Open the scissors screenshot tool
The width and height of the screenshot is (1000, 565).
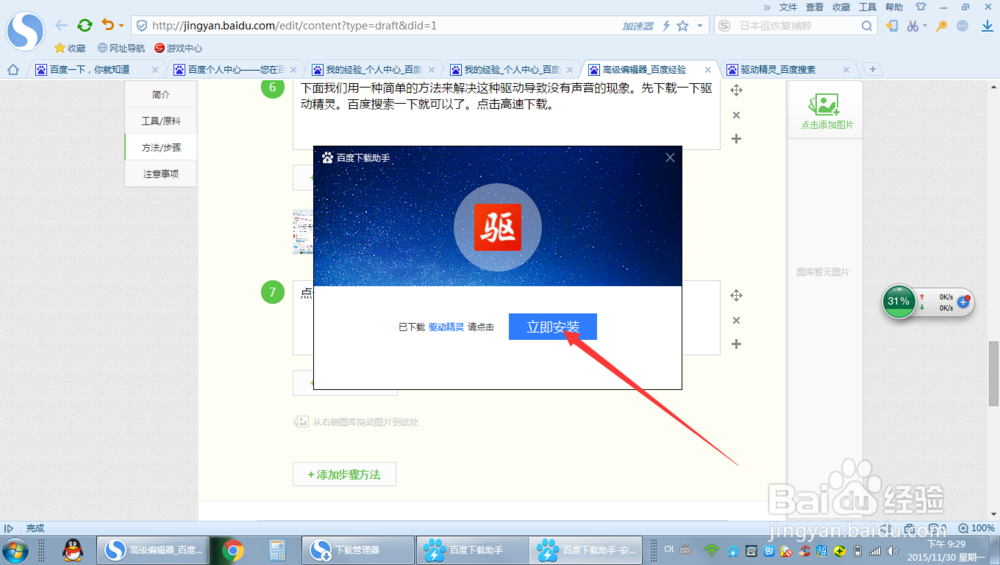pos(913,26)
